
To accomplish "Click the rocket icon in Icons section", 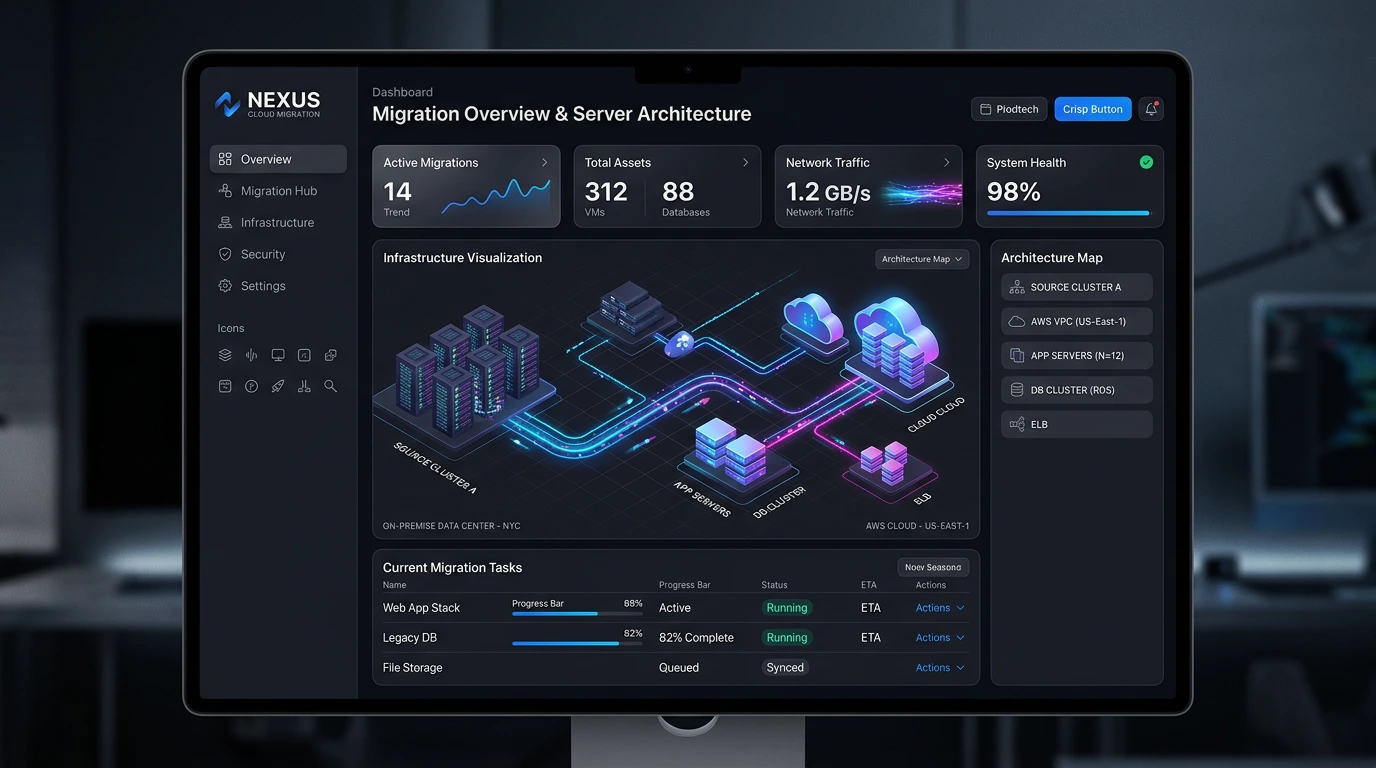I will (278, 386).
